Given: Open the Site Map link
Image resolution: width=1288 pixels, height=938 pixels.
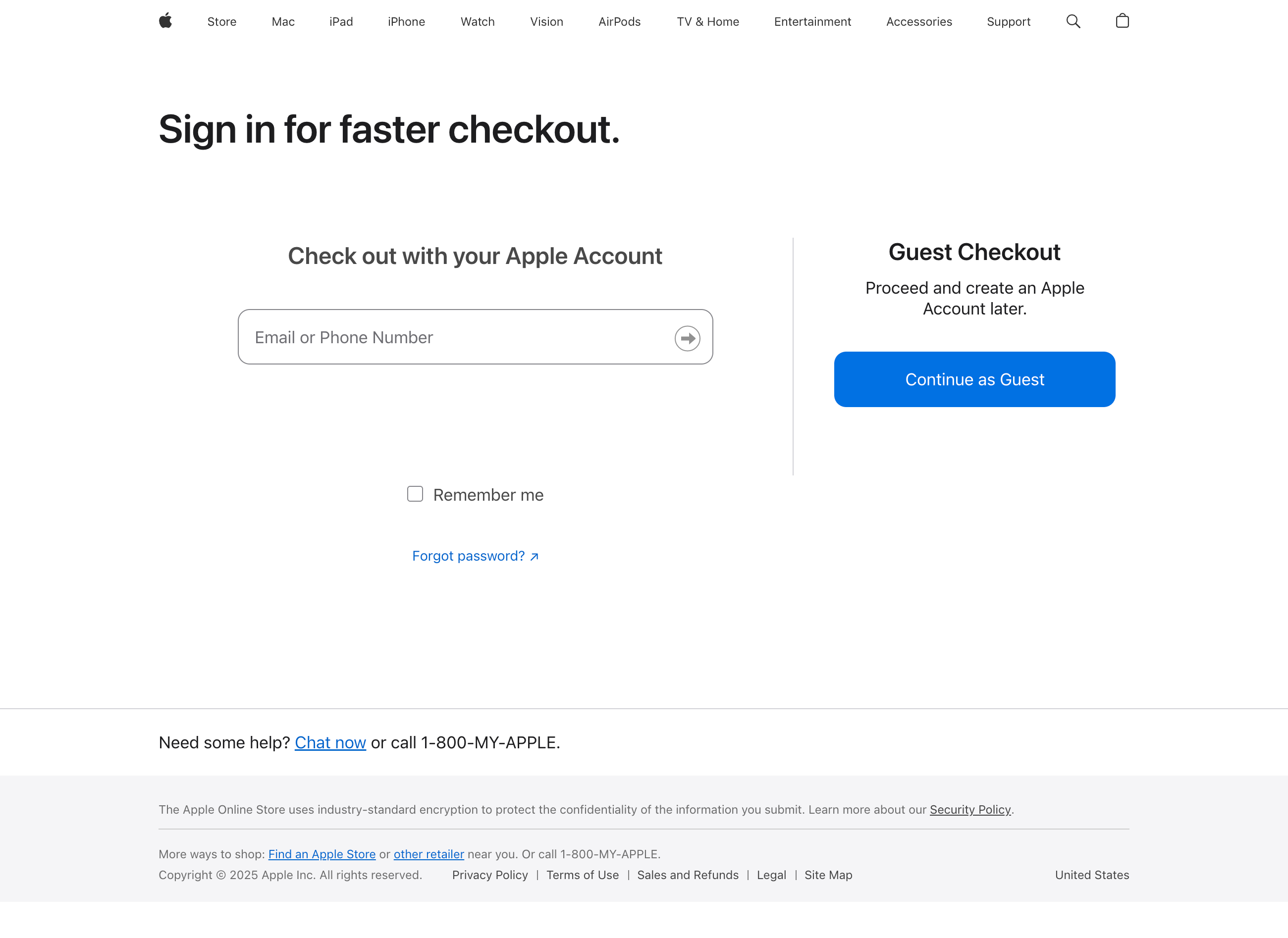Looking at the screenshot, I should pyautogui.click(x=828, y=875).
